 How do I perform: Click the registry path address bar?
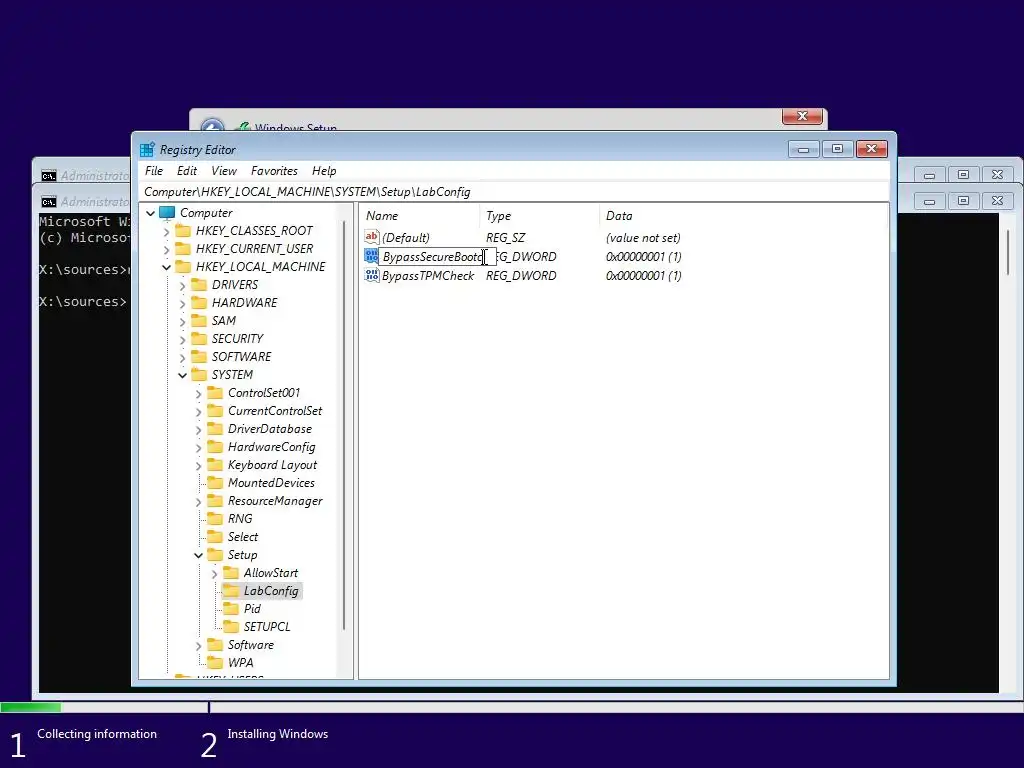(x=516, y=191)
